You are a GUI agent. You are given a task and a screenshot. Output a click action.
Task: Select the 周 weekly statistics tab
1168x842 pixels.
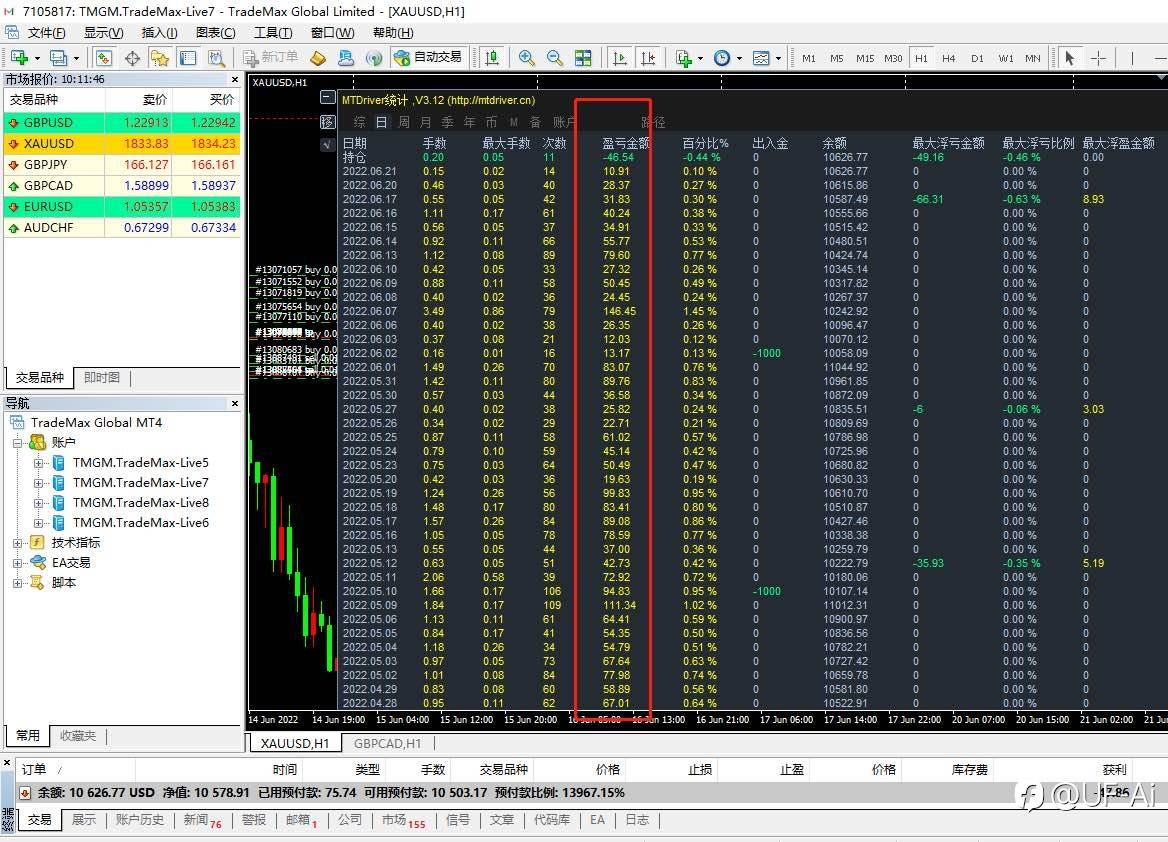click(404, 122)
